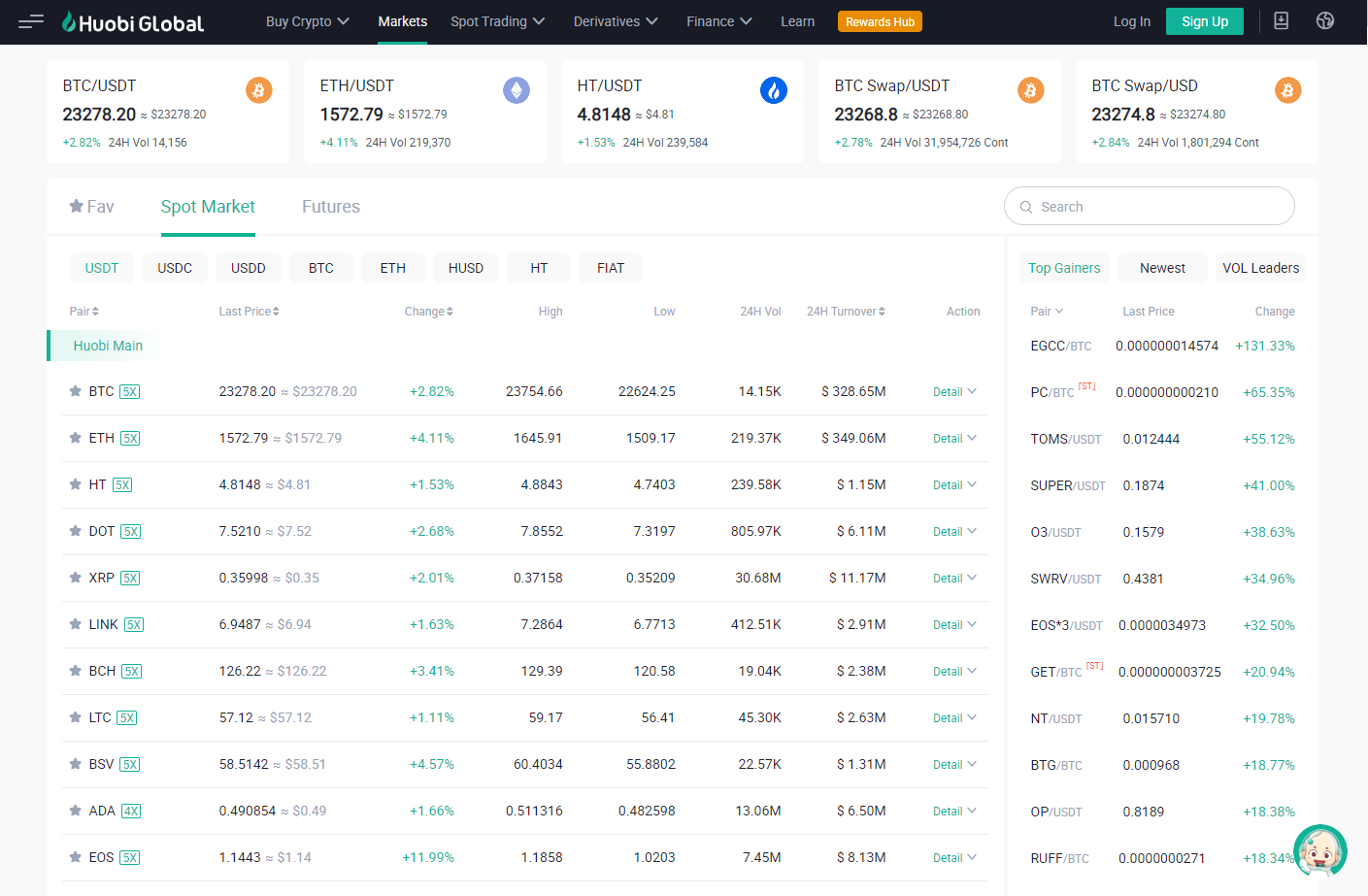
Task: Click the Huobi Global logo
Action: 133,22
